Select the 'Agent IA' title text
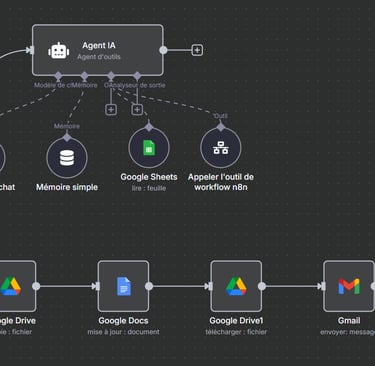The height and width of the screenshot is (366, 375). click(x=99, y=45)
